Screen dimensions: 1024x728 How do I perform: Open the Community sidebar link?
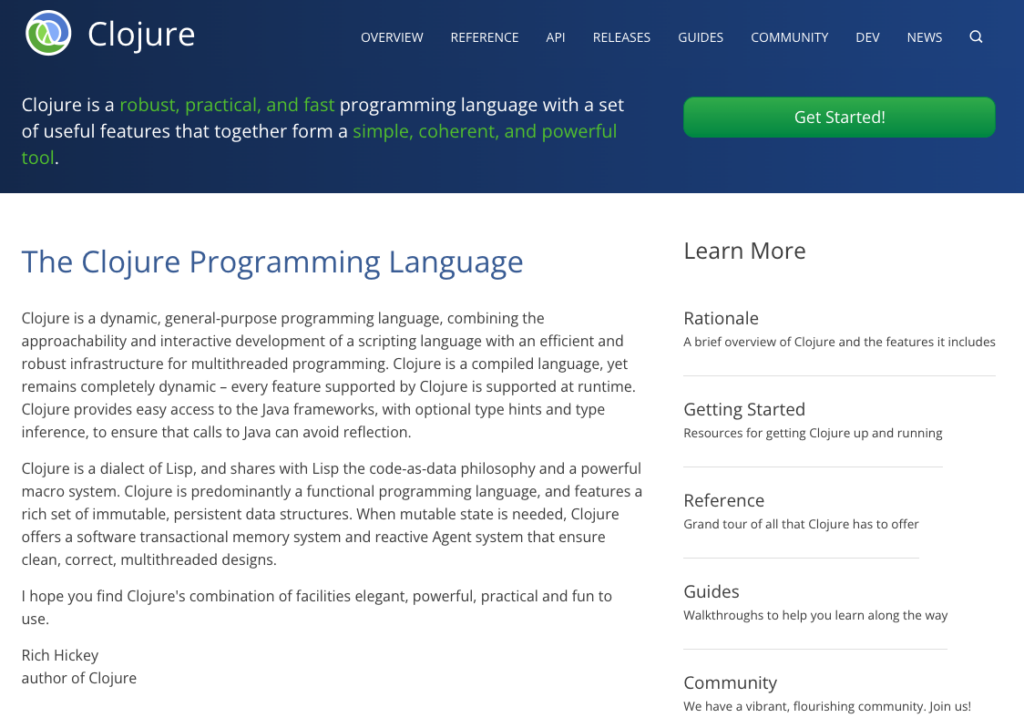[x=730, y=683]
